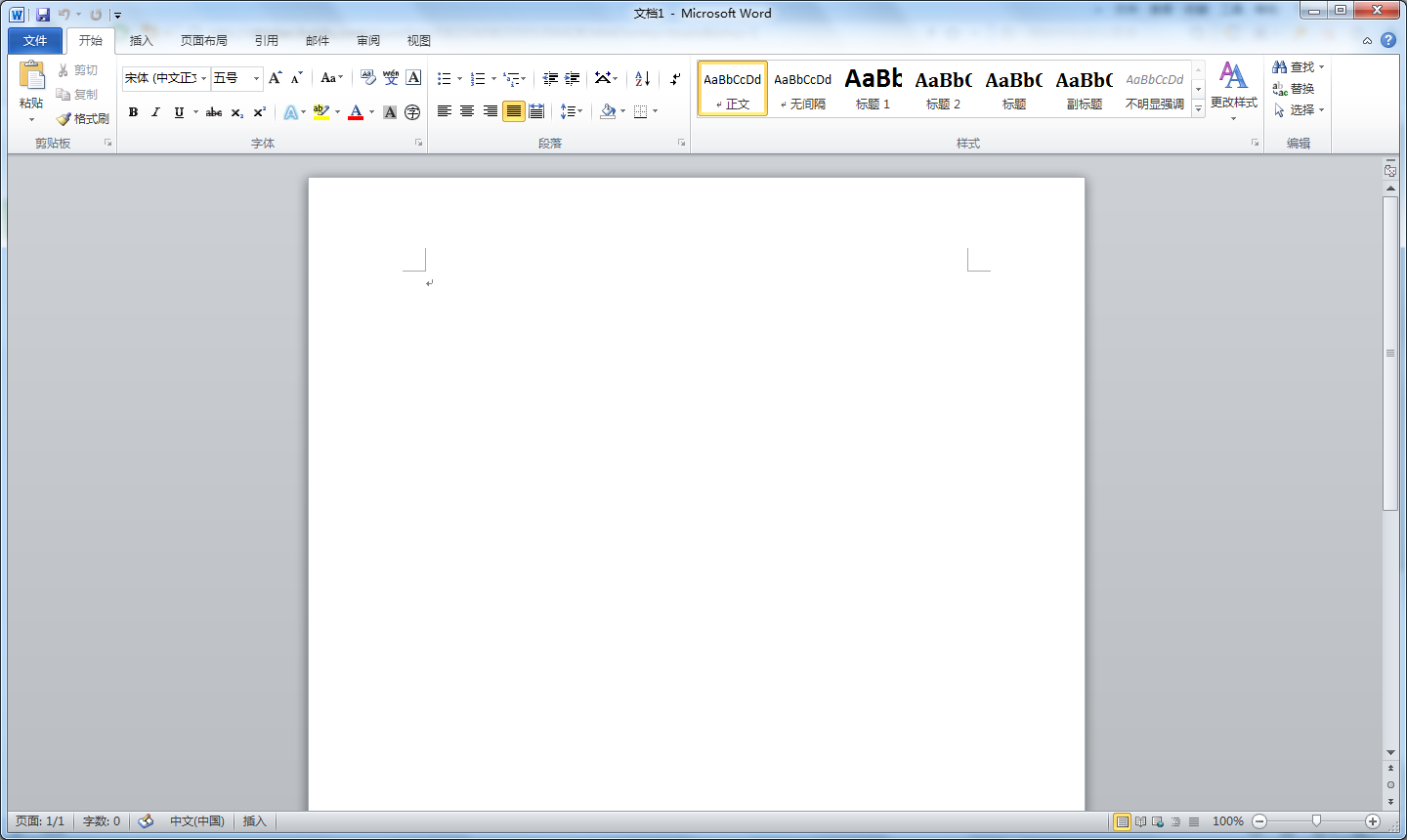Apply the Subtitle (副标题) style
The height and width of the screenshot is (840, 1407).
click(x=1085, y=88)
